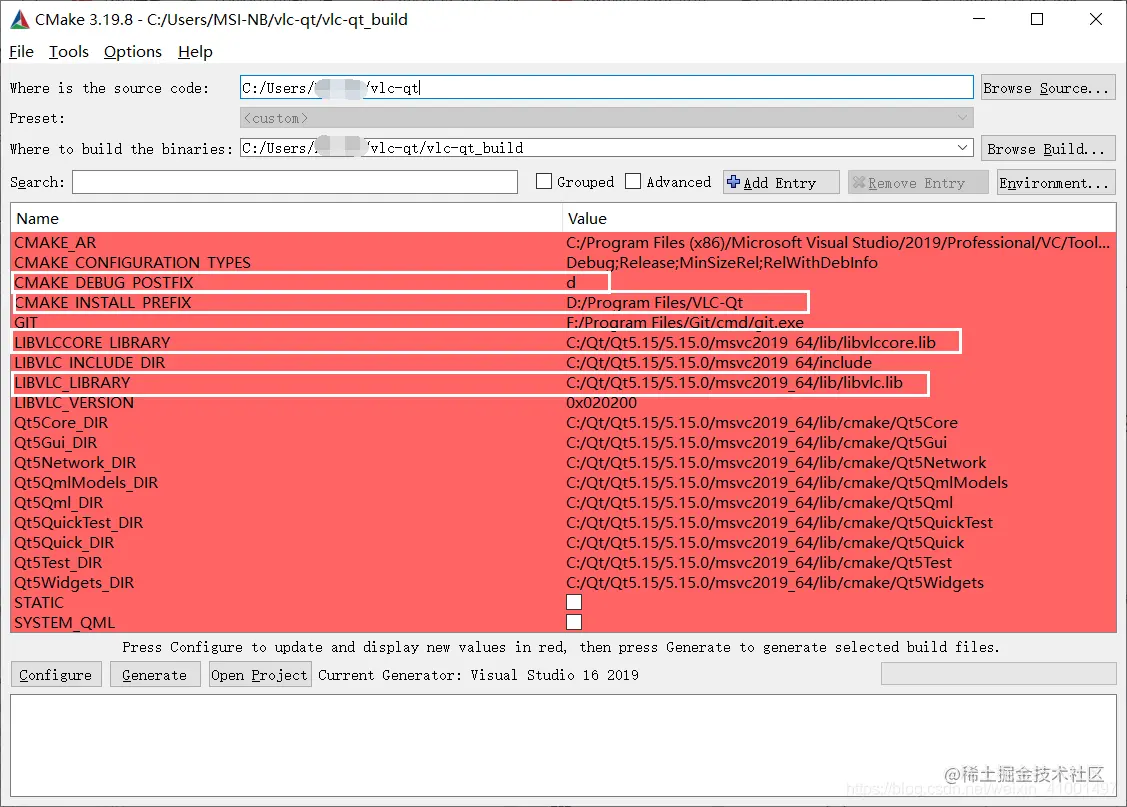Enable the Advanced checkbox
The width and height of the screenshot is (1127, 807).
click(x=633, y=181)
